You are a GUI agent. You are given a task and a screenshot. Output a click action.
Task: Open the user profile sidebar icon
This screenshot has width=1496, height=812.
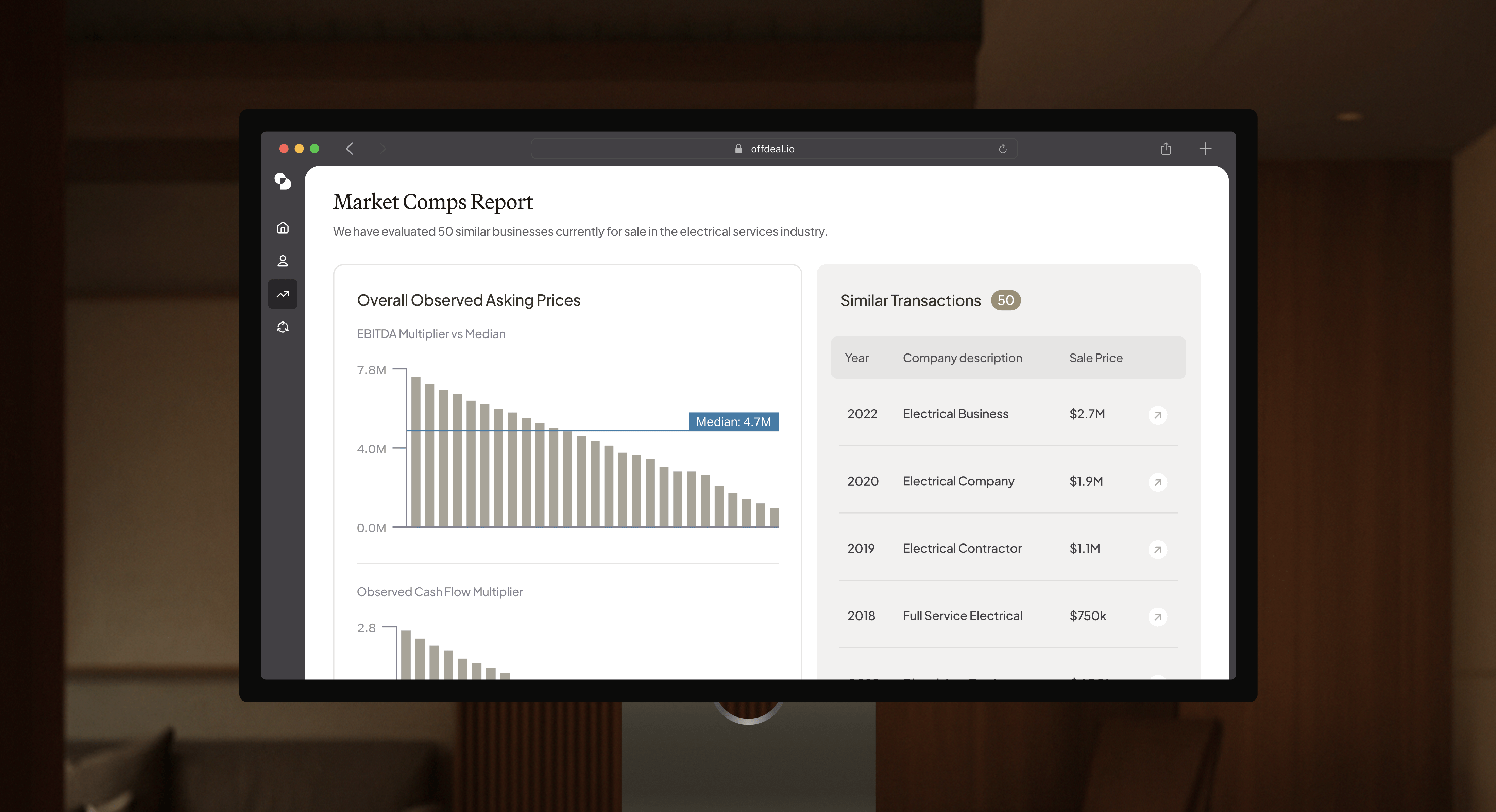coord(283,261)
